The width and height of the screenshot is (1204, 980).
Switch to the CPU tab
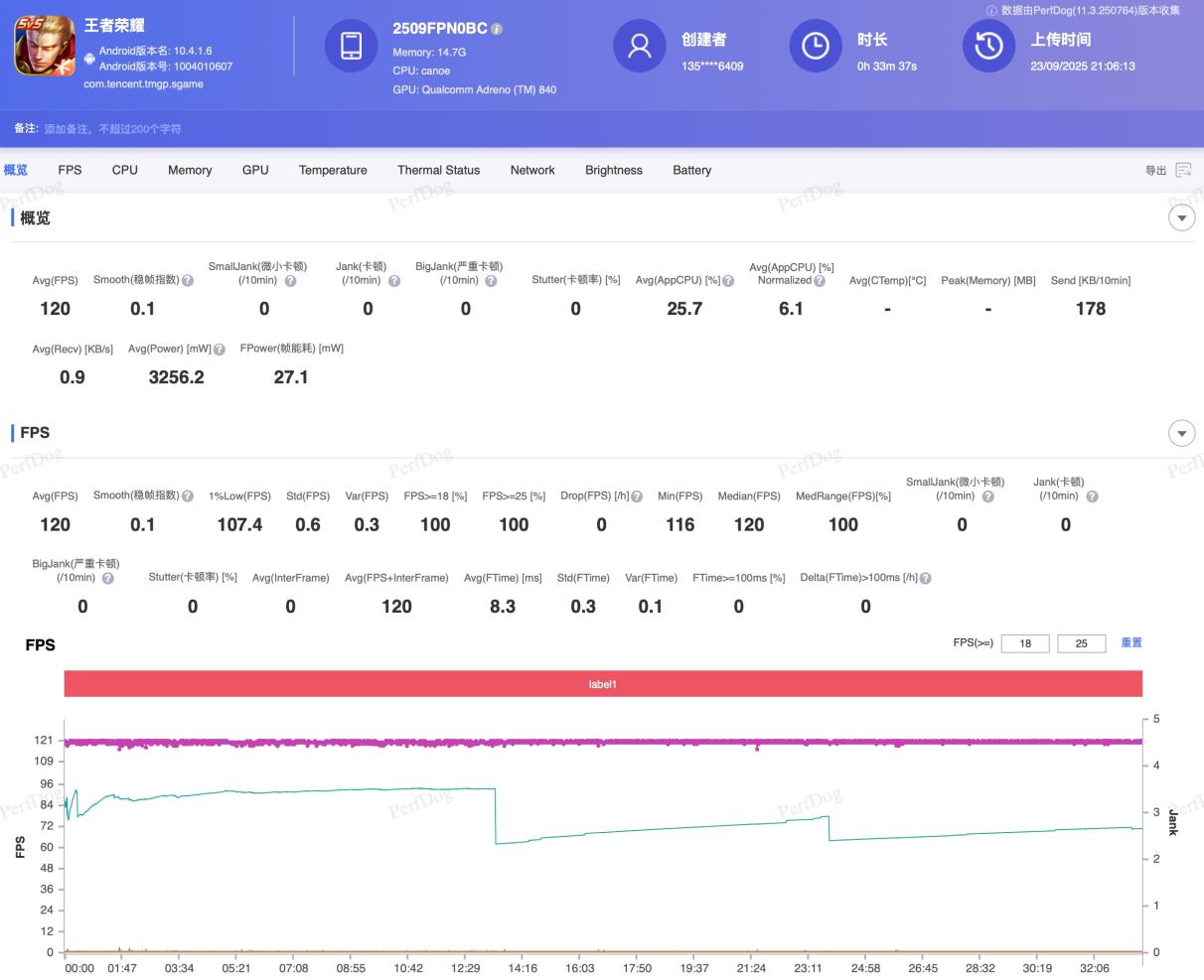(125, 170)
